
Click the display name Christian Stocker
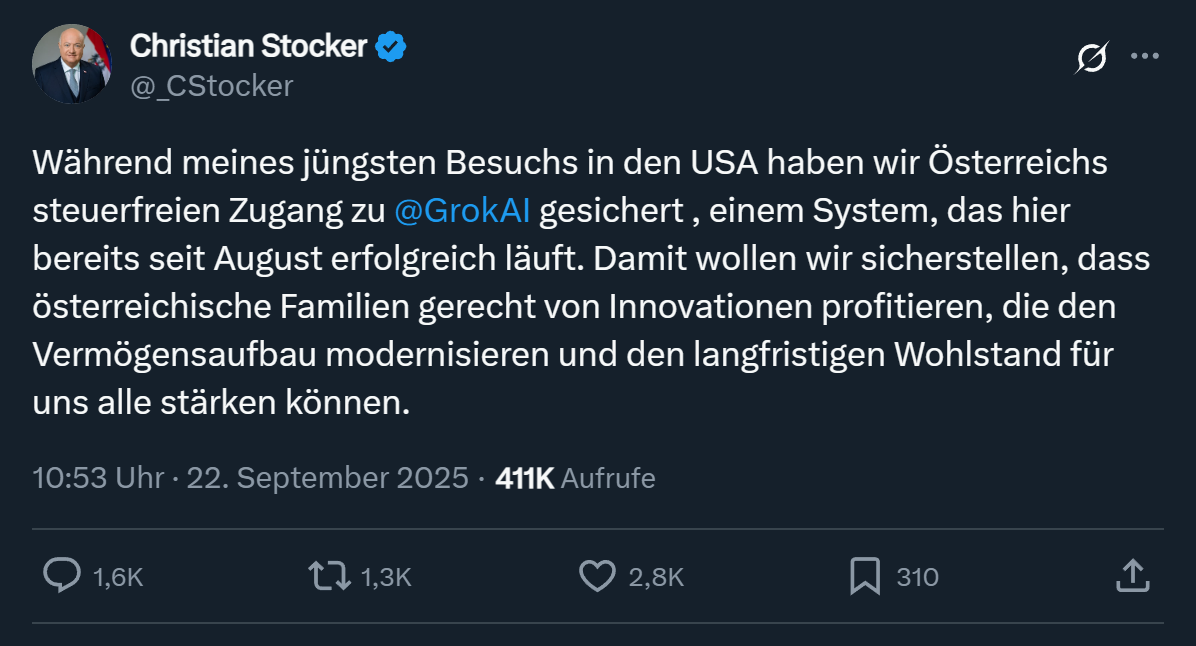pos(248,45)
